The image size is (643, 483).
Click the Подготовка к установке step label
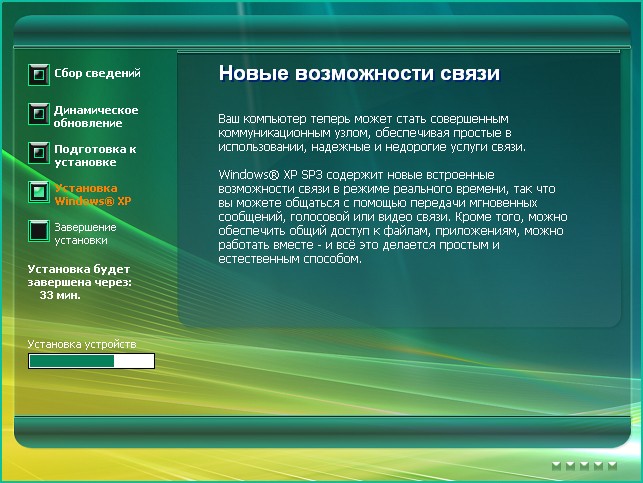[95, 155]
